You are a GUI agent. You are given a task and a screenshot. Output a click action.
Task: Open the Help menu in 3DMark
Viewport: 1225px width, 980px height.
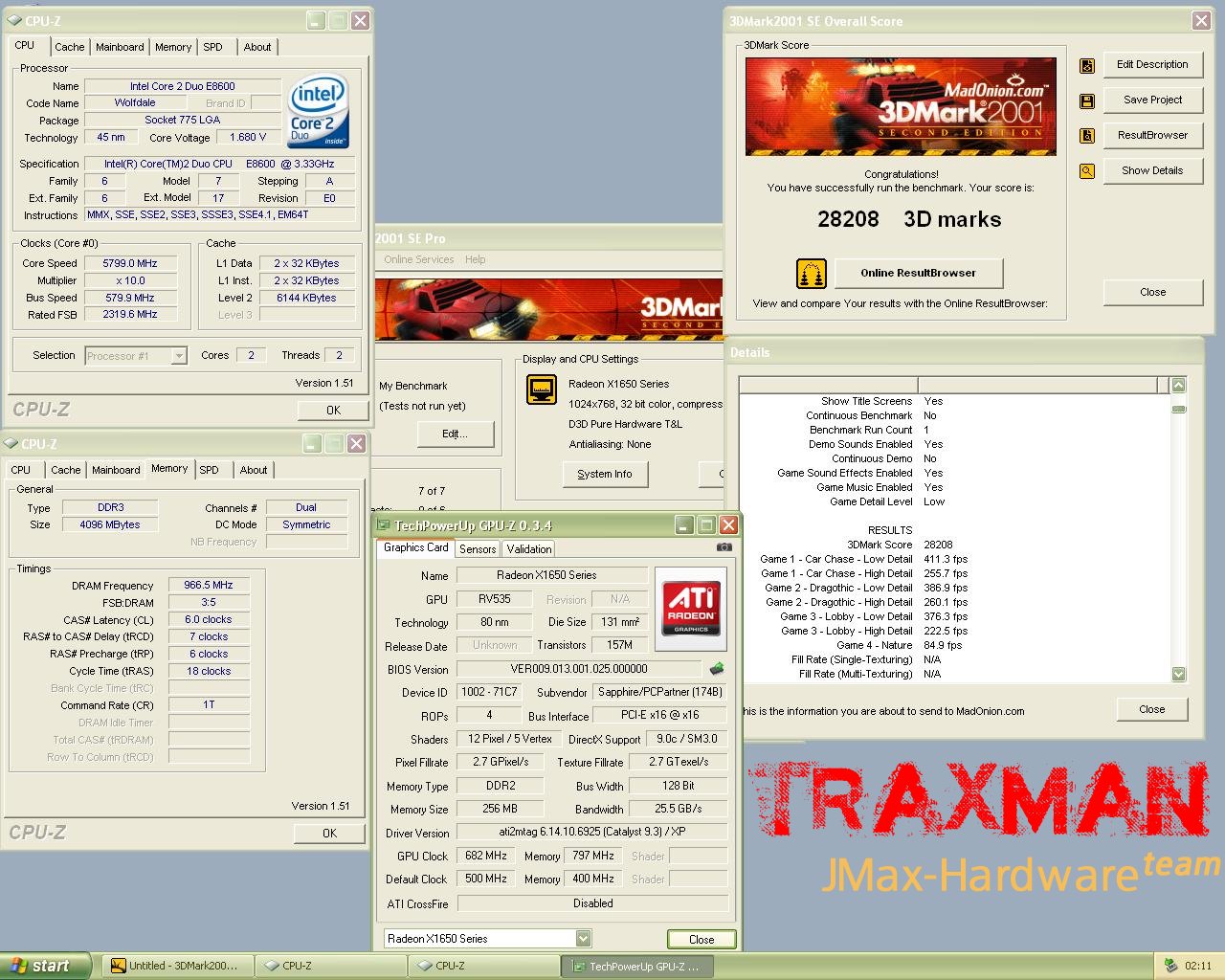click(x=476, y=259)
